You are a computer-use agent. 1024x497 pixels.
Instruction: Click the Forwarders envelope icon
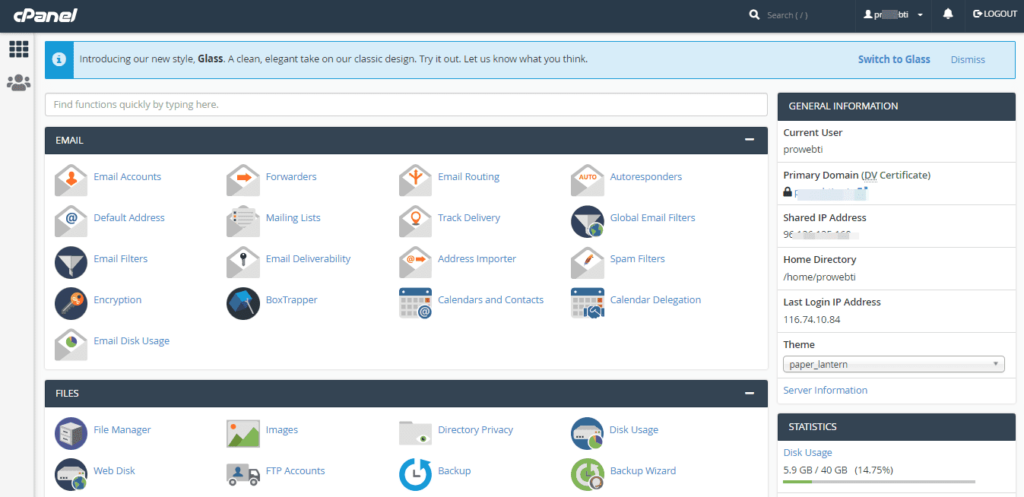(243, 180)
